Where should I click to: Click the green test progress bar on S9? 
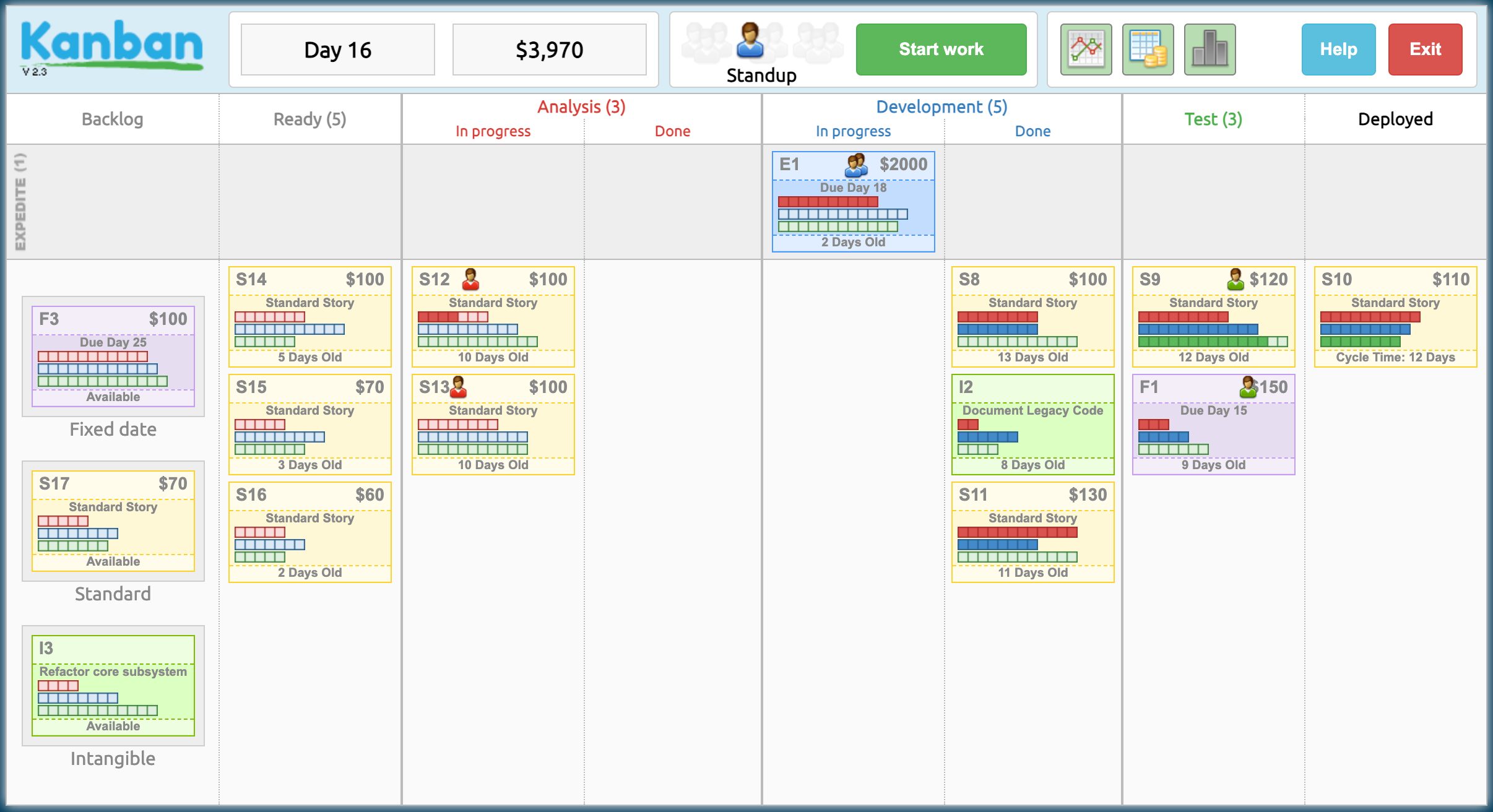pos(1213,342)
